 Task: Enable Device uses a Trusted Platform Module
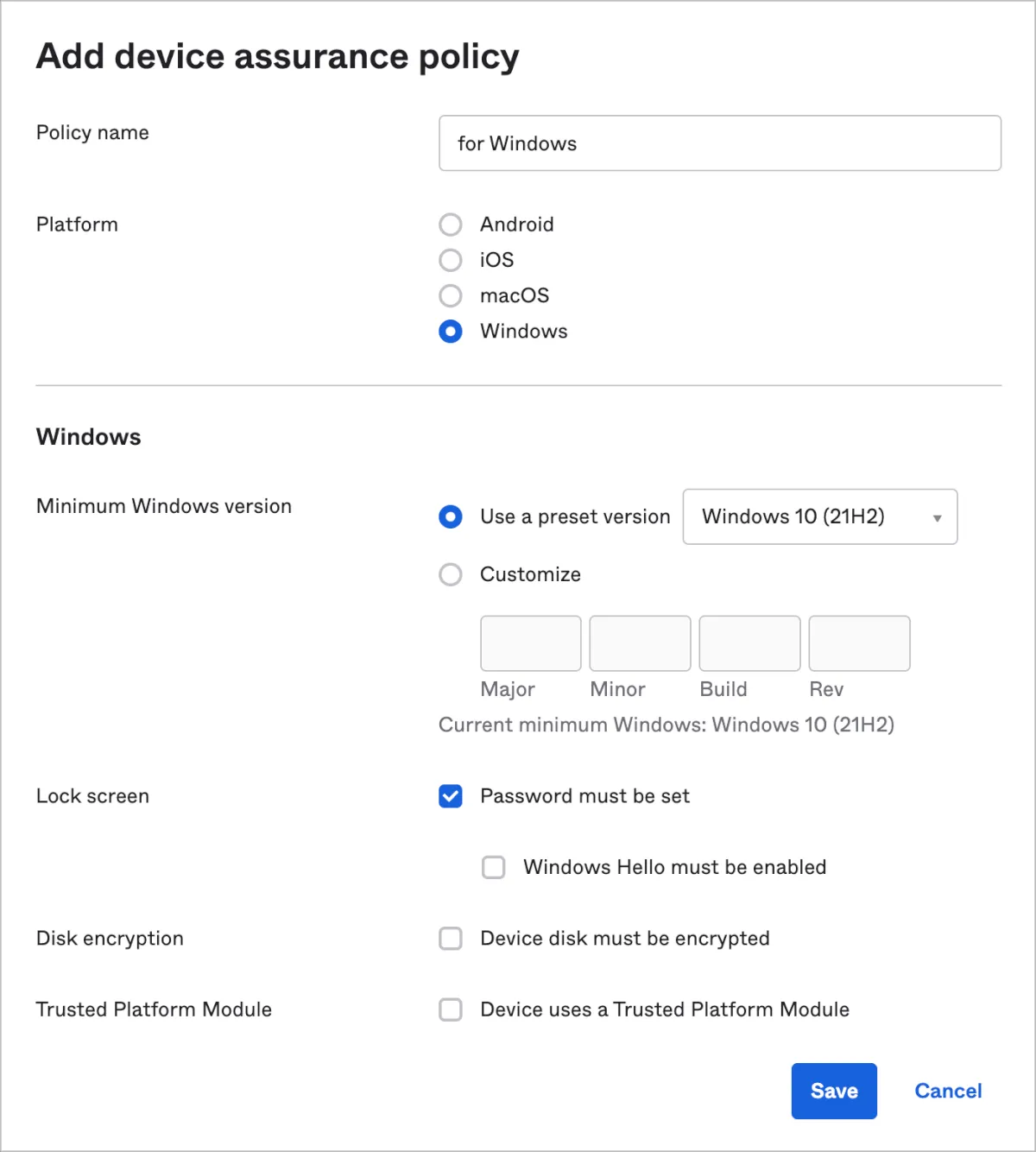click(451, 1010)
